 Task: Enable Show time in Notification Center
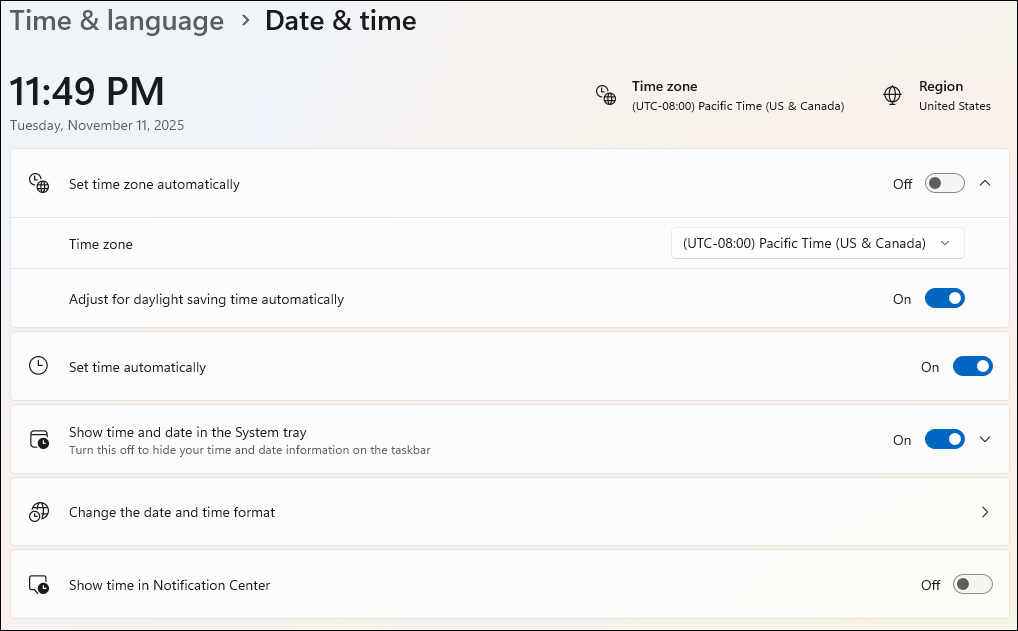(x=972, y=584)
